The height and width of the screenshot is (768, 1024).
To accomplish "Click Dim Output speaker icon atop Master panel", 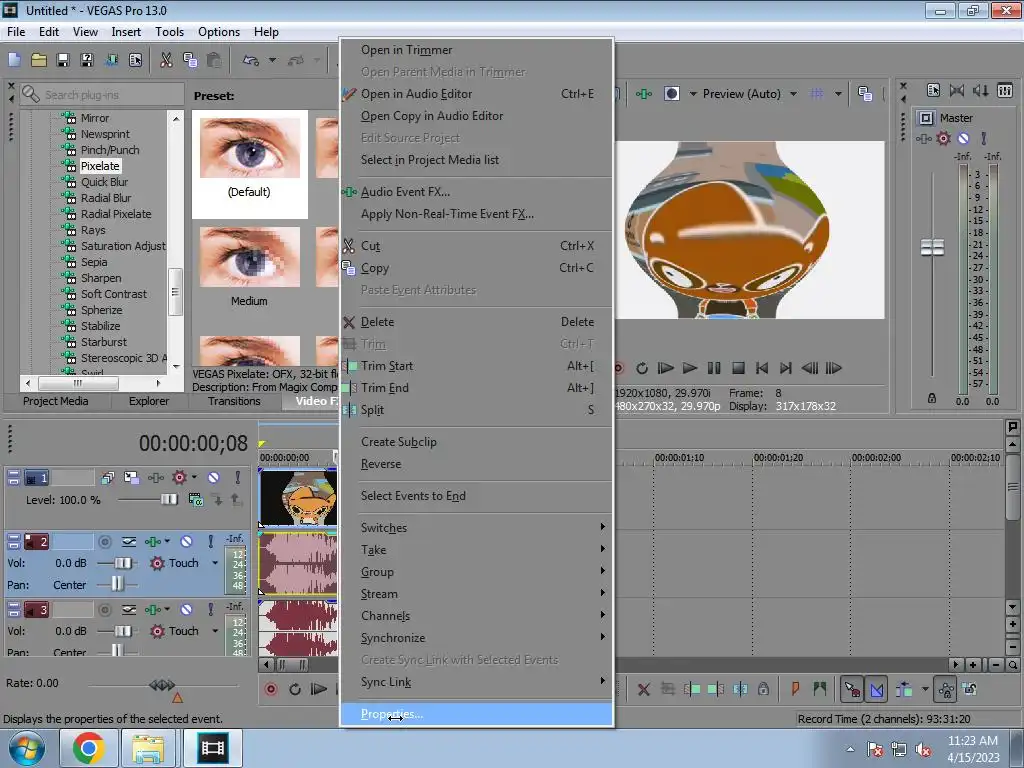I will (x=980, y=91).
